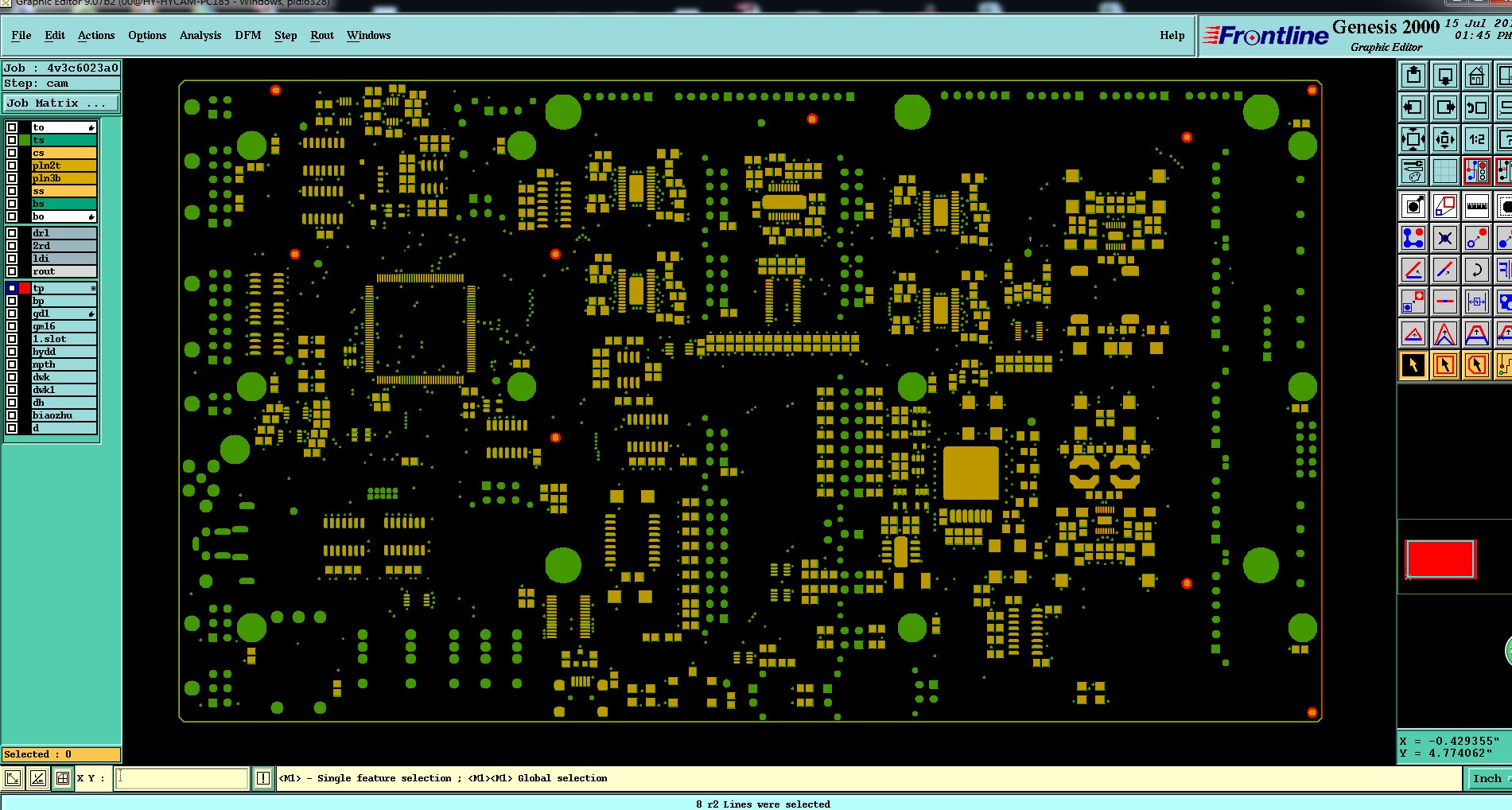Click inside the X Y coordinate input field
Image resolution: width=1512 pixels, height=810 pixels.
pos(182,779)
